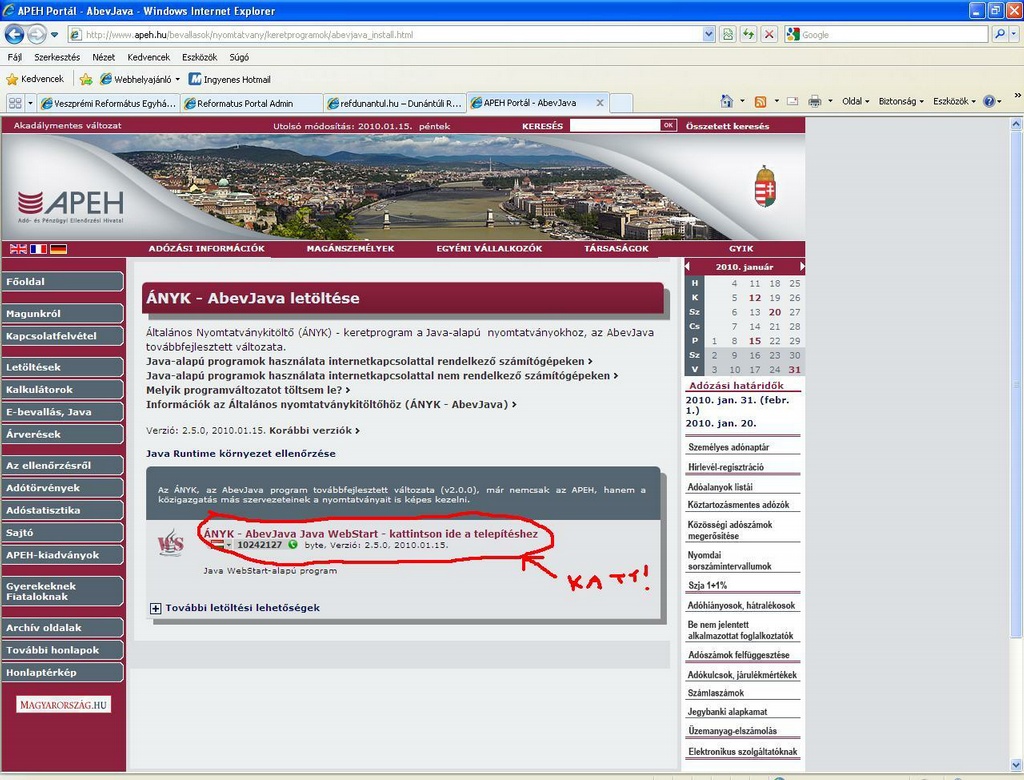Click the printer icon in command bar
The width and height of the screenshot is (1024, 780).
click(x=814, y=101)
